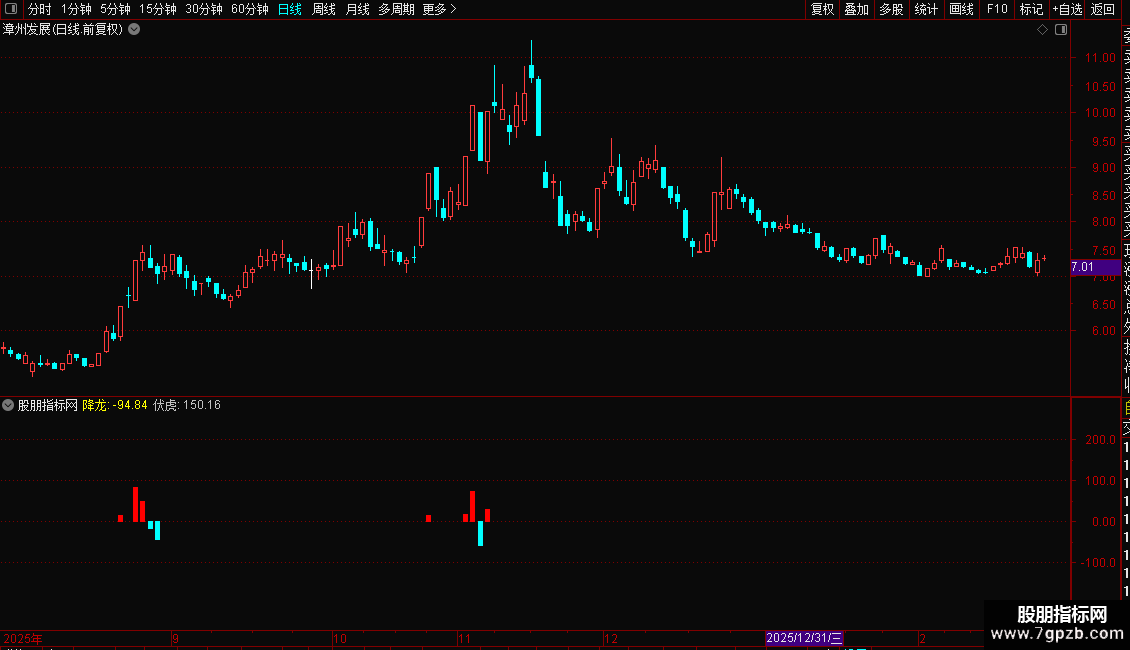The width and height of the screenshot is (1130, 650).
Task: Select the 日线 daily chart tab
Action: [x=290, y=9]
